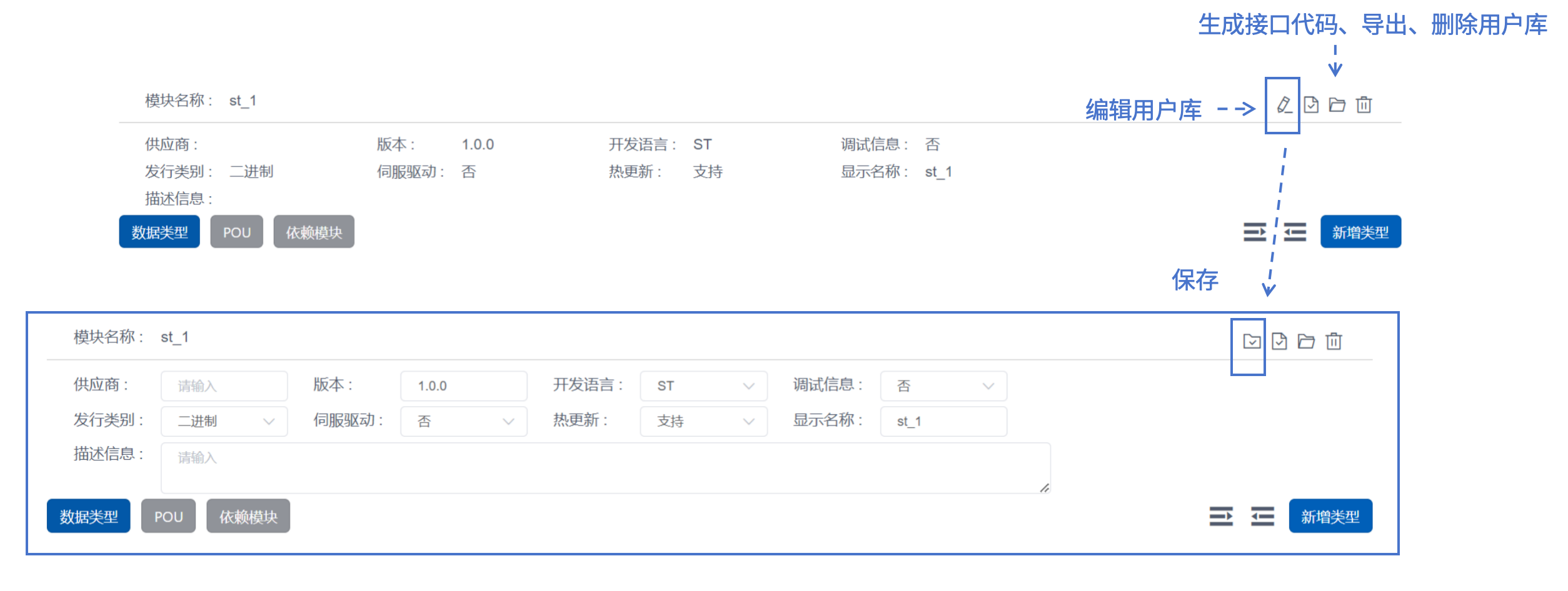Click upper panel module name value st_1
1568x591 pixels.
point(243,101)
